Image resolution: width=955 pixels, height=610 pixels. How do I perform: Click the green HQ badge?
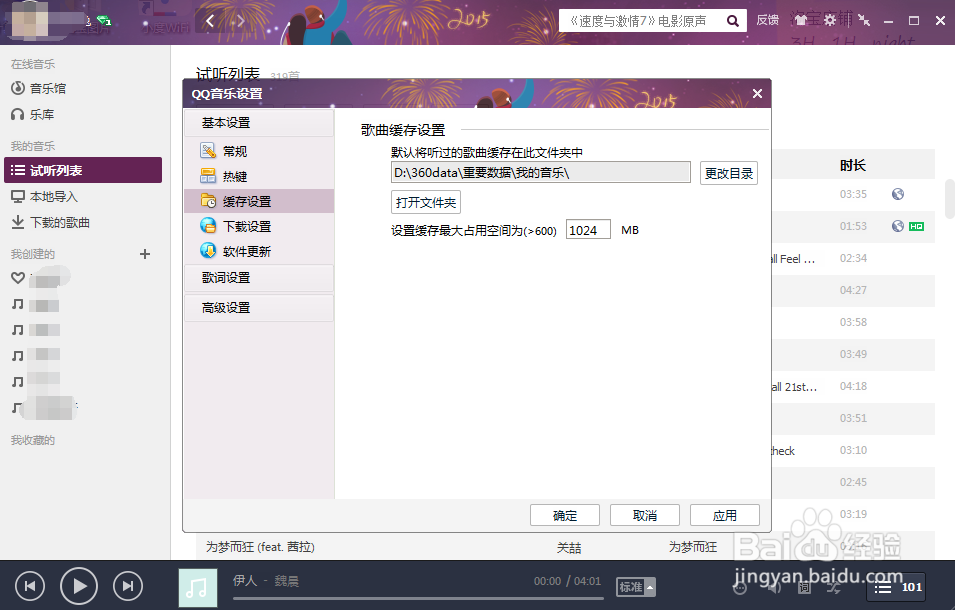point(916,226)
